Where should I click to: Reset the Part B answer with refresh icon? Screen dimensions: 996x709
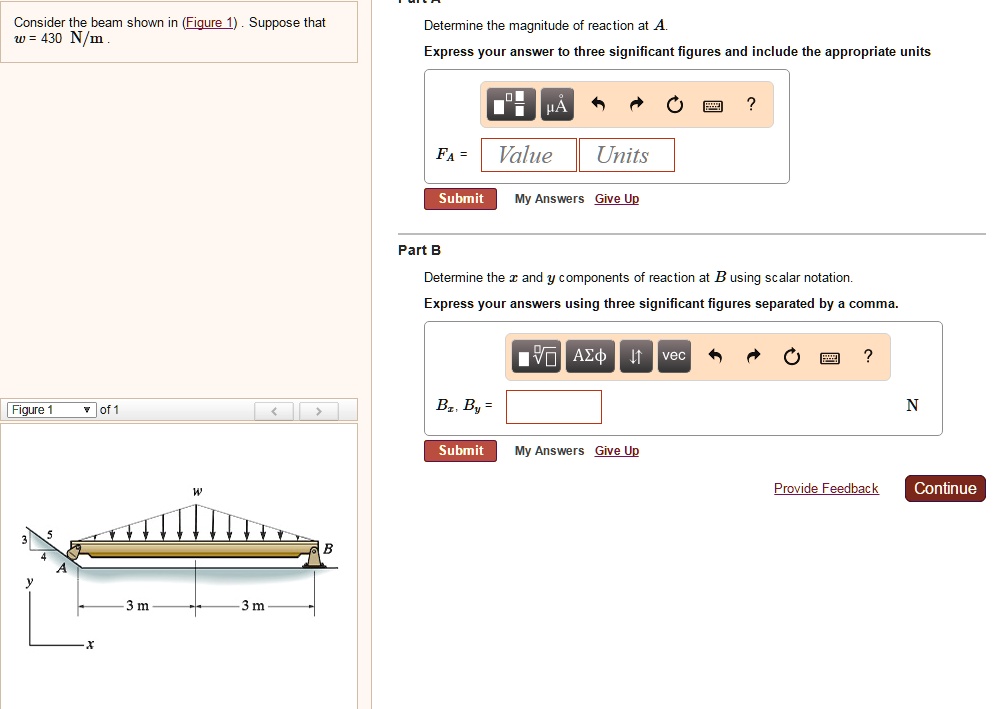pos(791,356)
